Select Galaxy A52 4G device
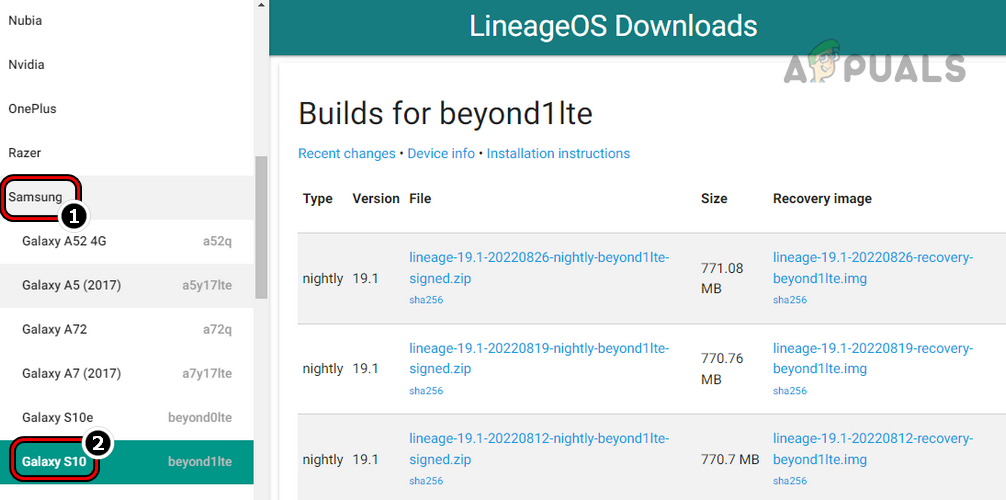This screenshot has height=500, width=1006. point(63,241)
